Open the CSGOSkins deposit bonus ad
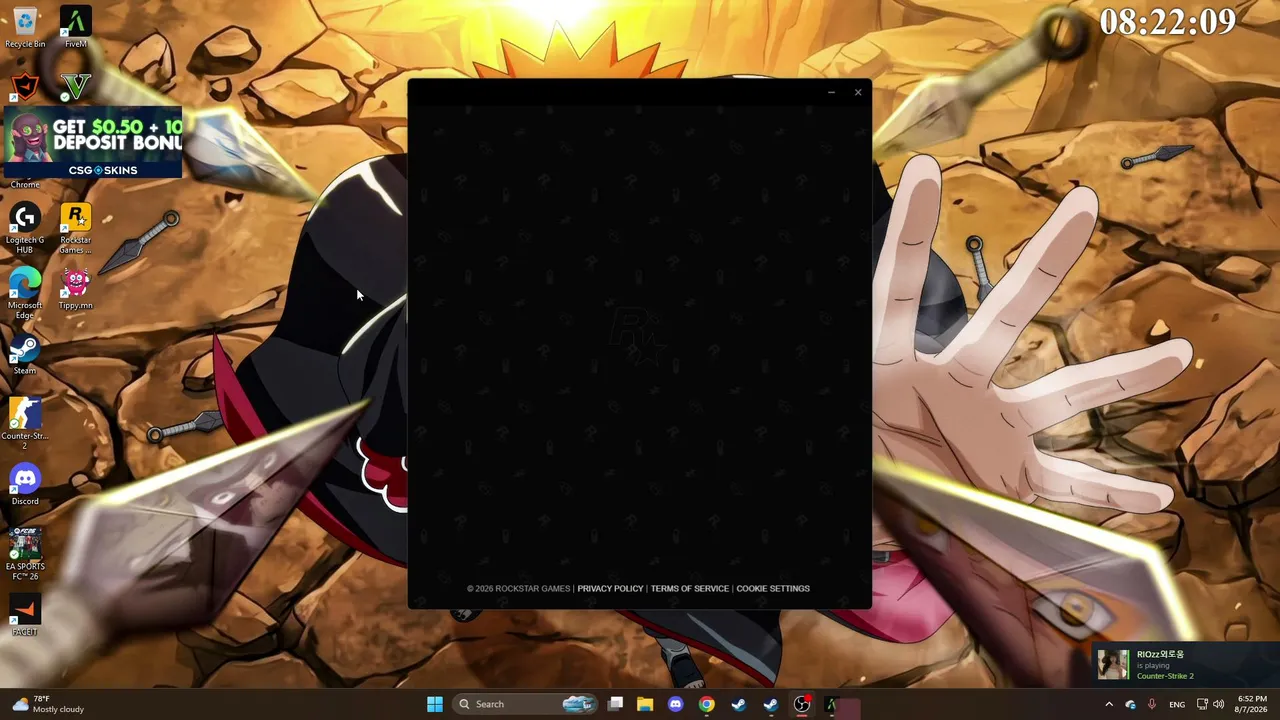The height and width of the screenshot is (720, 1280). 92,142
